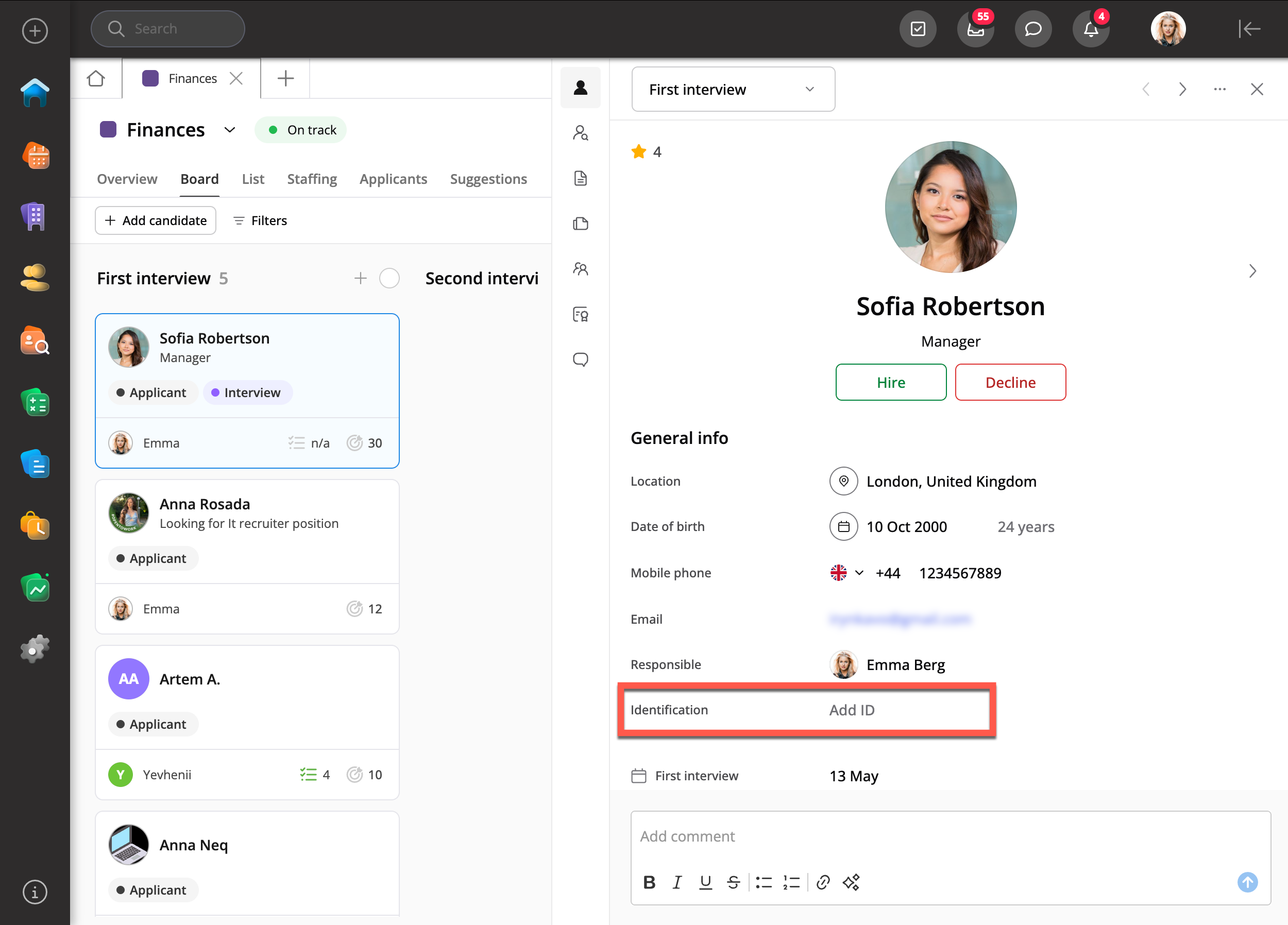Image resolution: width=1288 pixels, height=925 pixels.
Task: Switch to the Applicants tab
Action: click(x=393, y=179)
